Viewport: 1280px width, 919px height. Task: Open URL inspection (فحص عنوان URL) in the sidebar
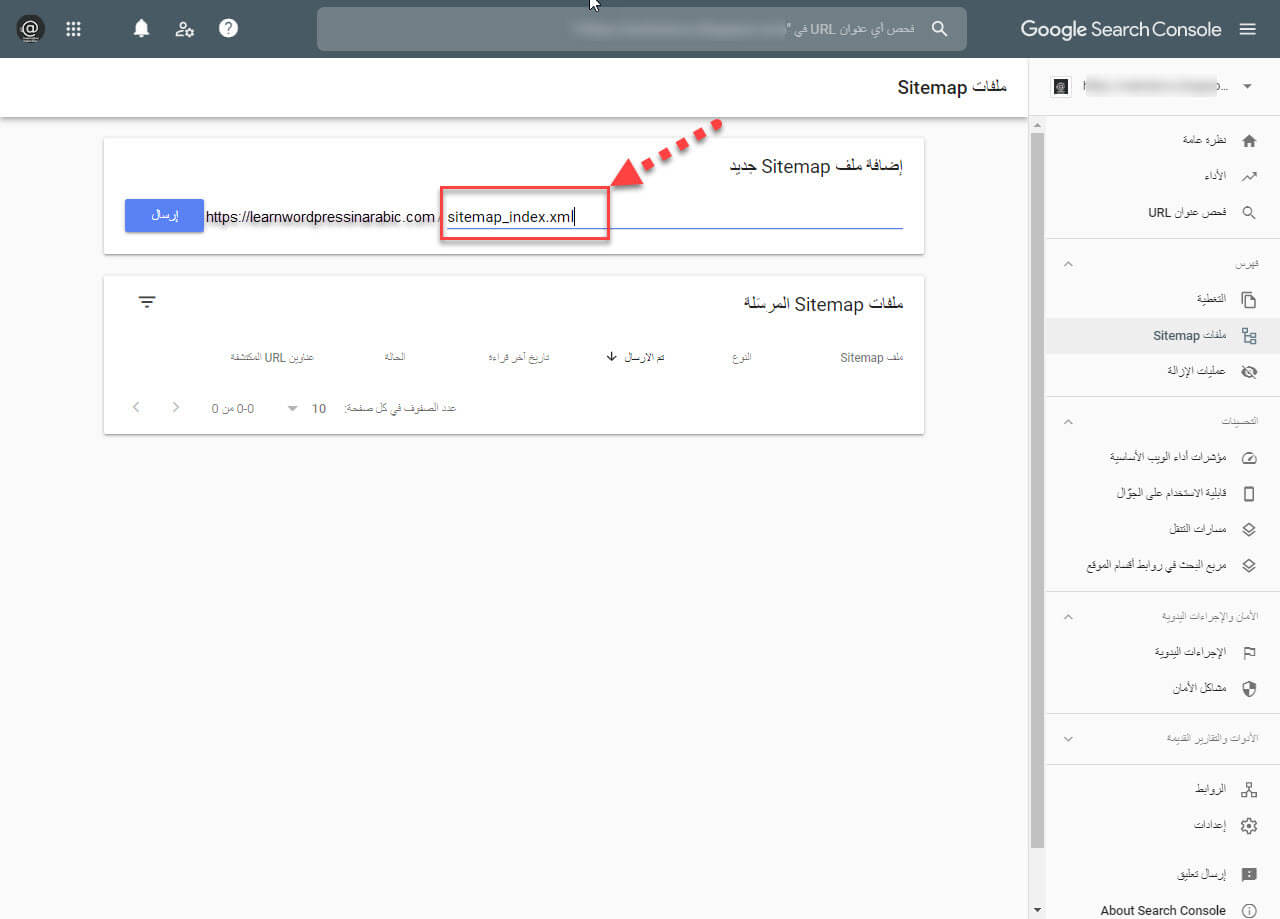pos(1187,213)
